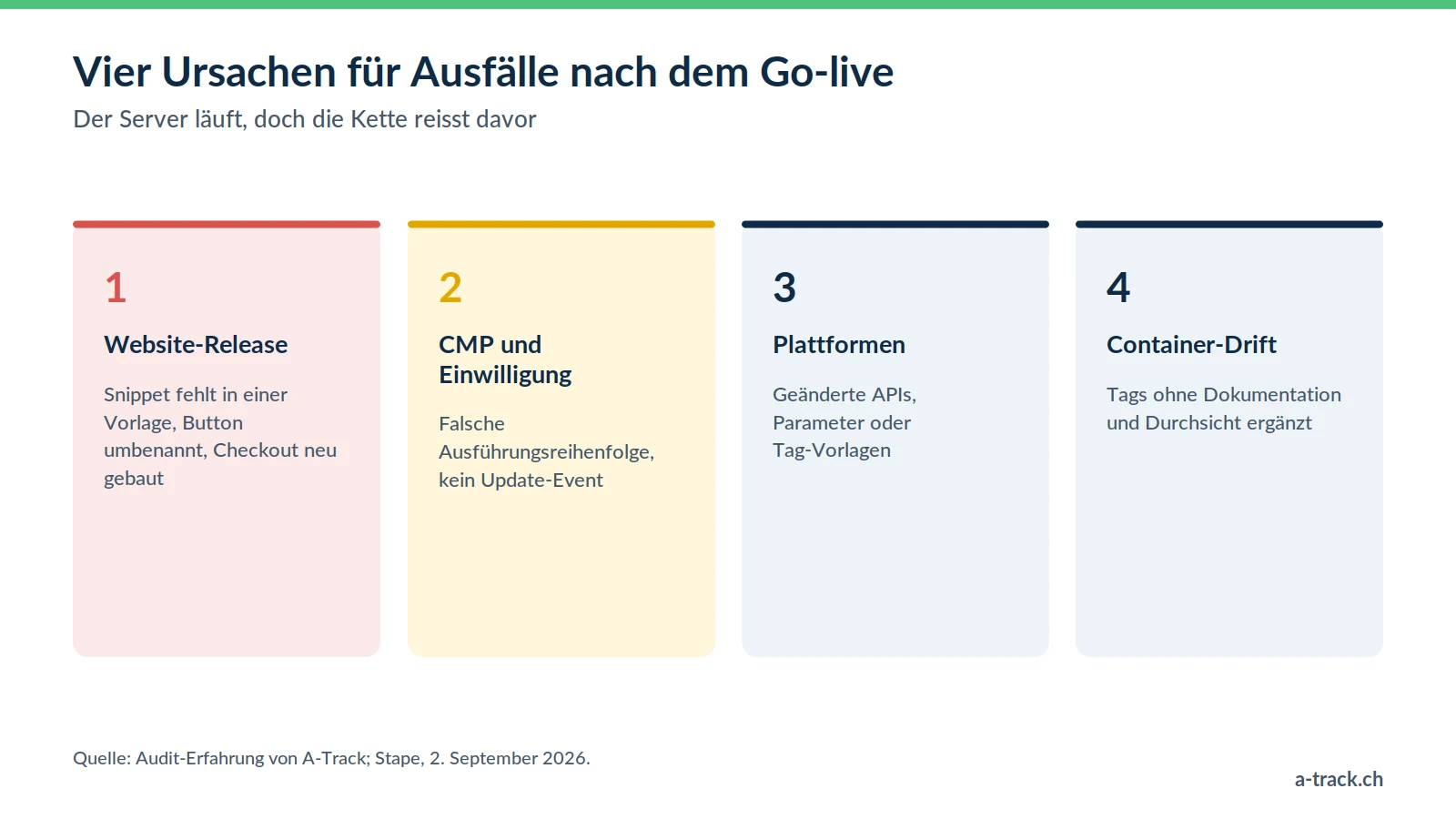
Task: Click the text 'Falsche Ausführungsreihenfolge, kein Update-Event'
Action: coord(546,451)
